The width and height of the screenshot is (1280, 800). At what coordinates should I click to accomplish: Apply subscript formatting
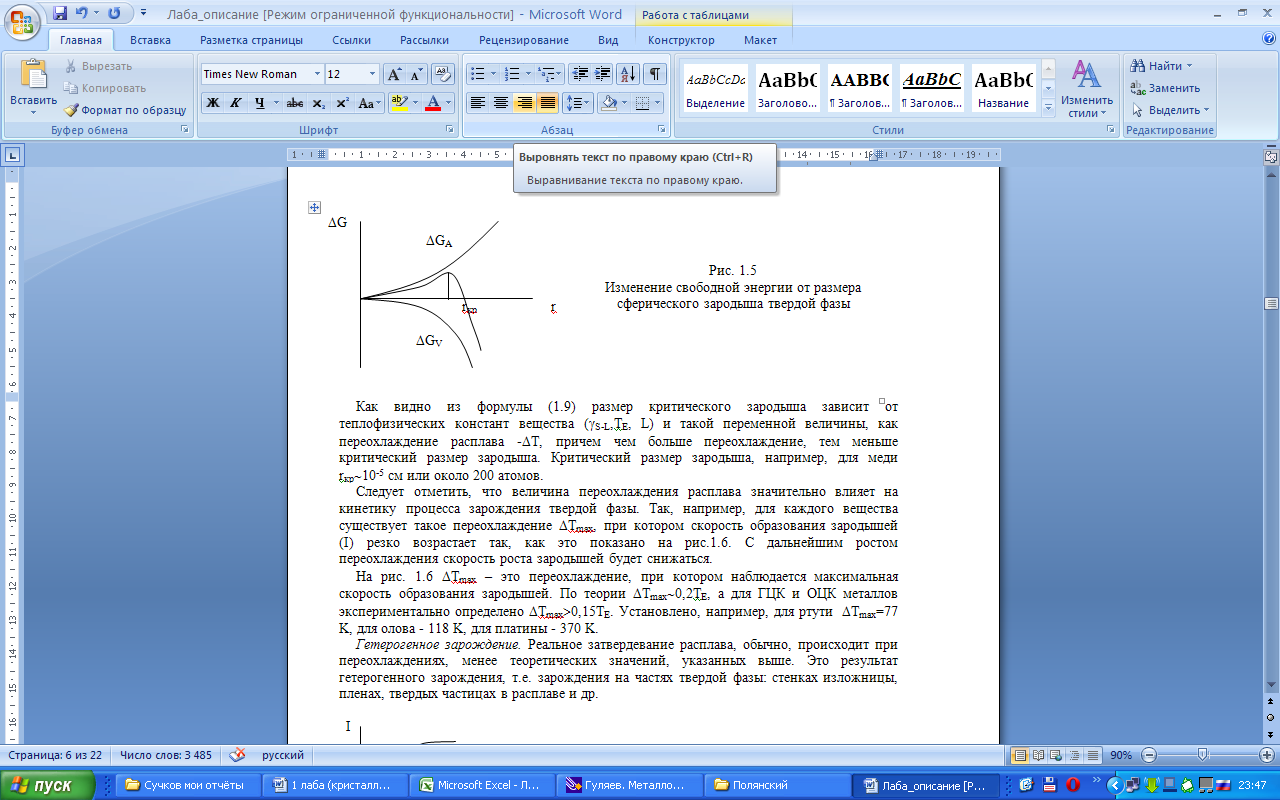[x=318, y=103]
